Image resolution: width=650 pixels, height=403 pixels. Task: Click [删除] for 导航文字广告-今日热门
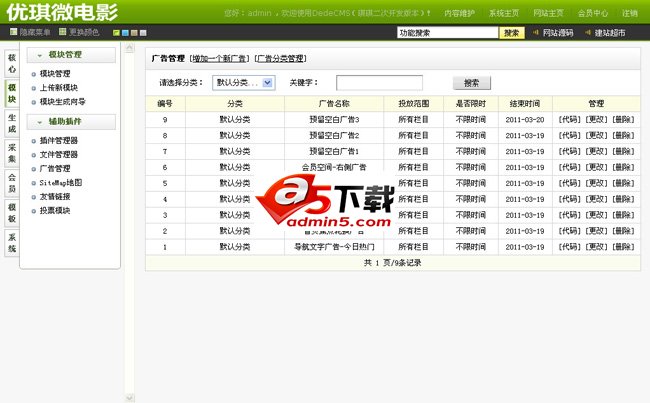(623, 247)
